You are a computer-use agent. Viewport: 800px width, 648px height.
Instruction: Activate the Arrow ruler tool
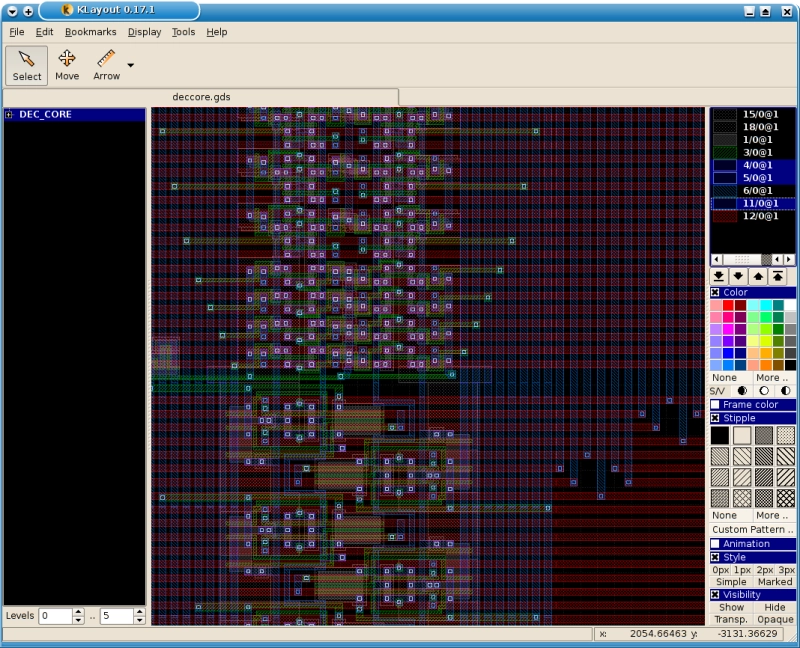coord(107,65)
